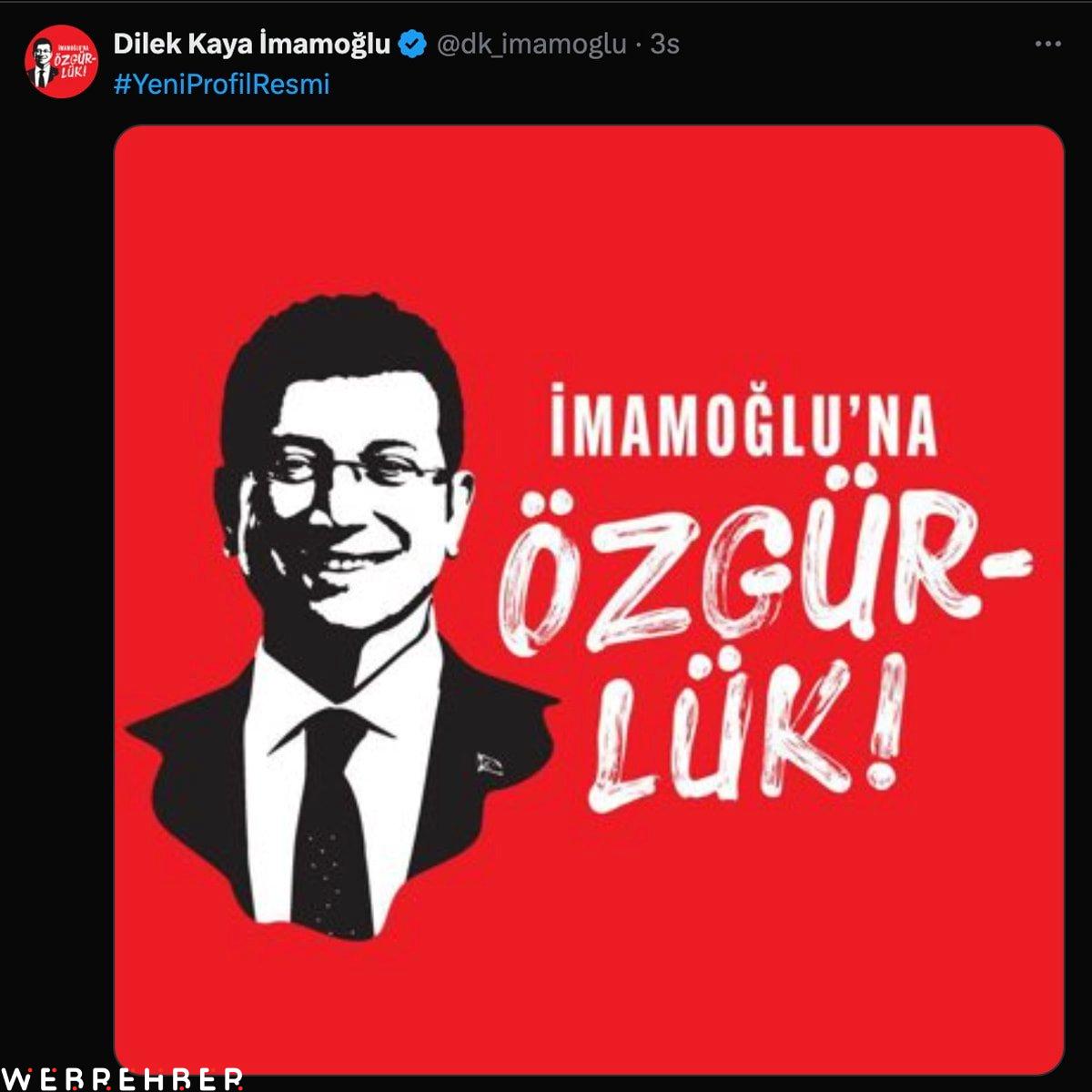Open the tweet via the 3s timestamp
Viewport: 1092px width, 1092px height.
(x=665, y=44)
